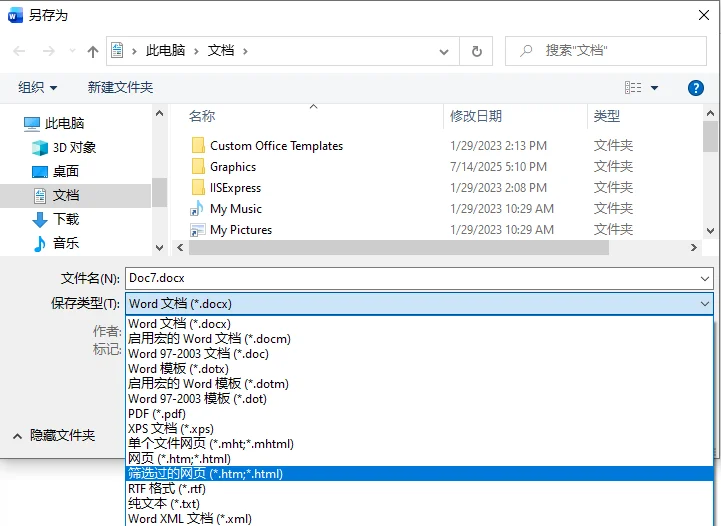
Task: Sort by 名称 column header
Action: [x=202, y=116]
